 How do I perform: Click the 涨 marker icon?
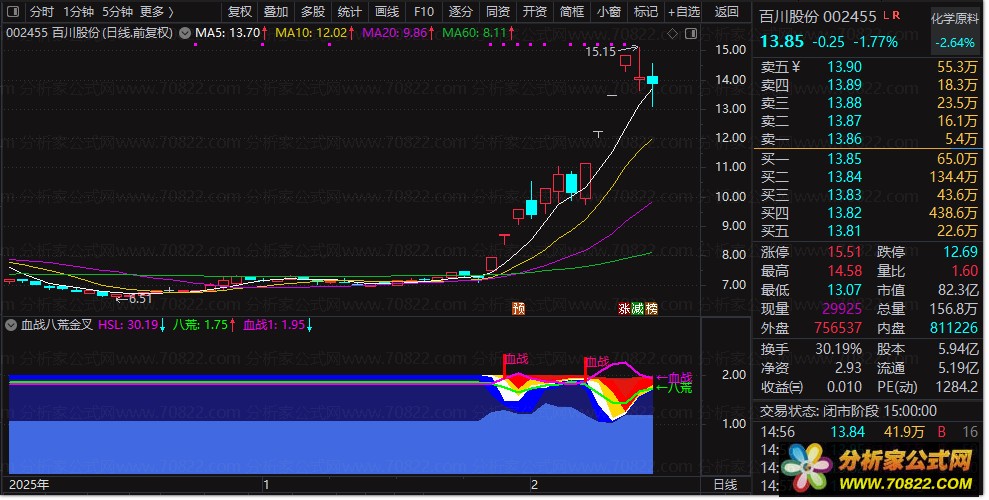[x=624, y=308]
